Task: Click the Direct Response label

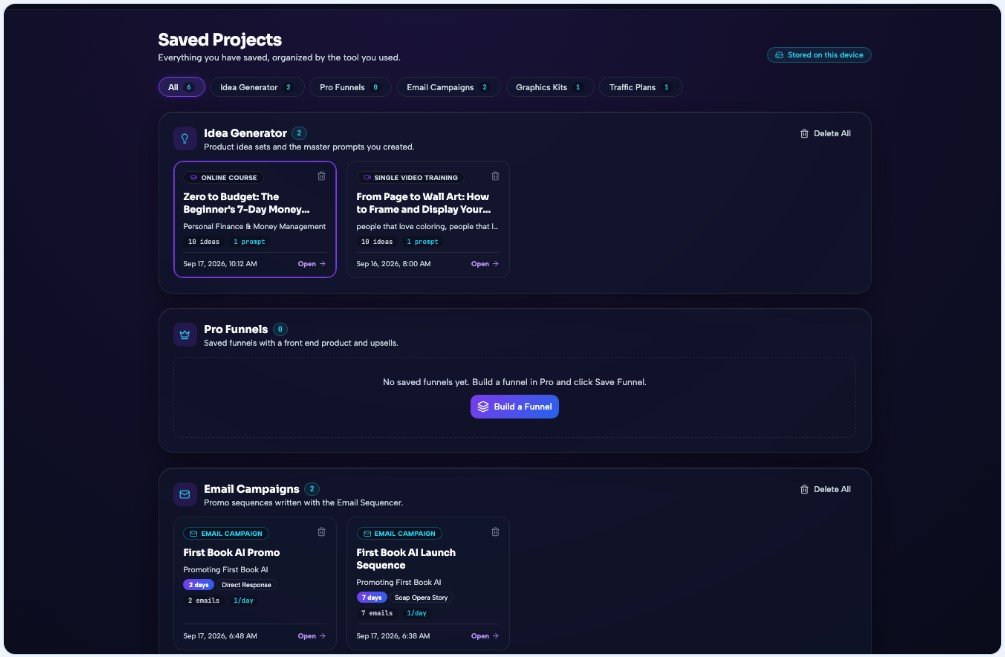Action: click(246, 585)
